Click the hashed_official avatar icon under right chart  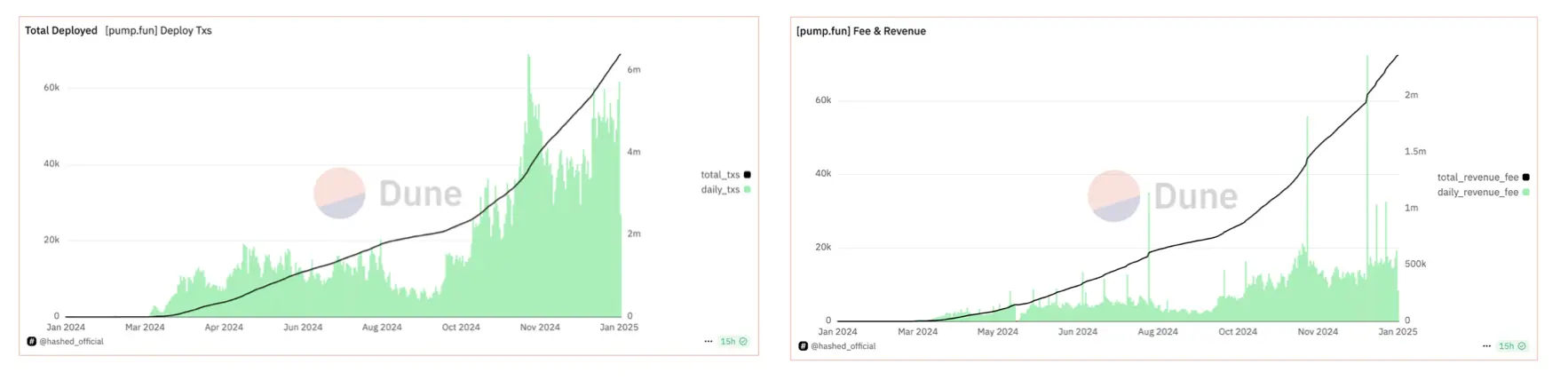[x=803, y=346]
